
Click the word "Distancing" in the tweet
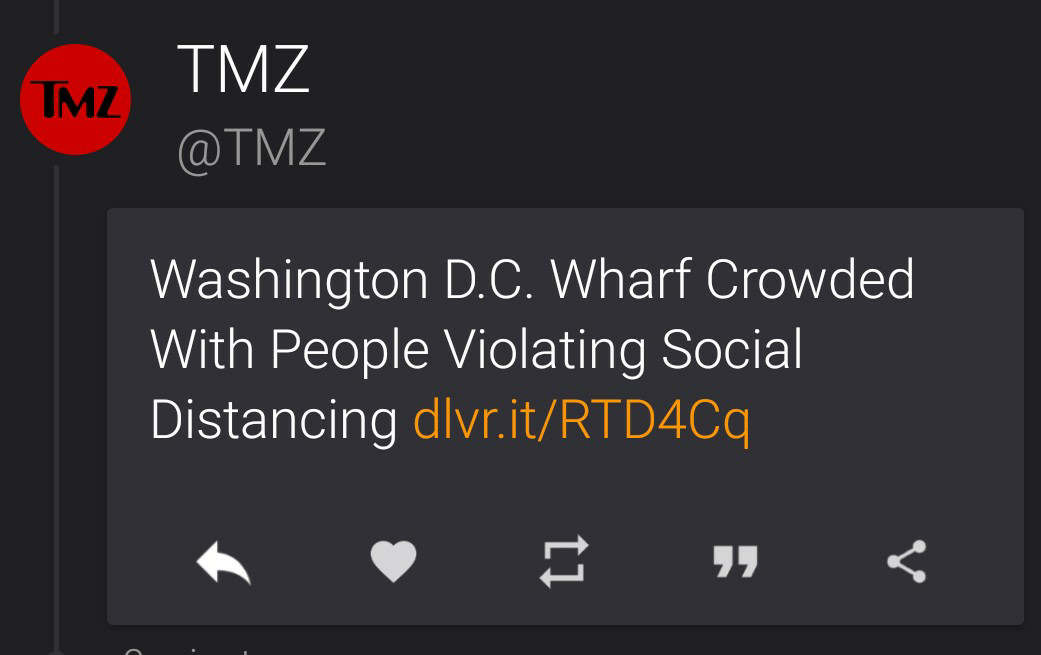274,421
